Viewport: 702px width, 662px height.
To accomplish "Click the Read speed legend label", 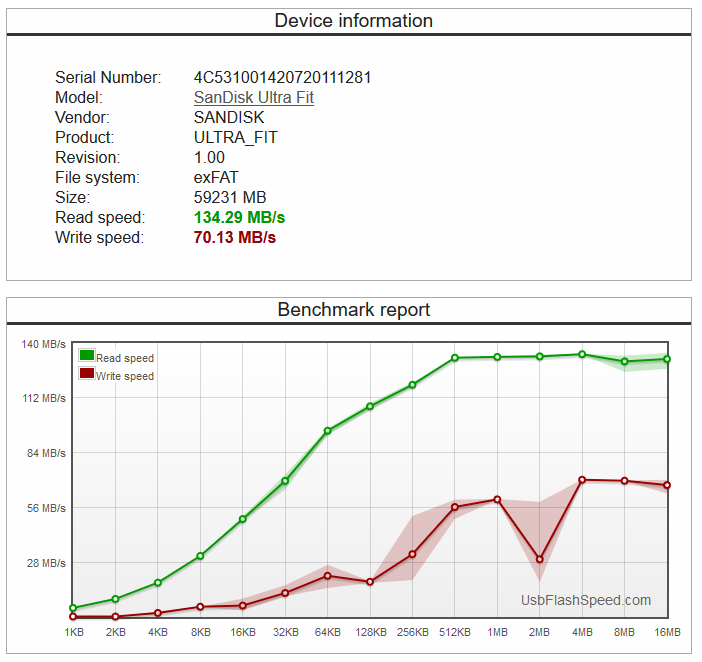I will click(125, 358).
